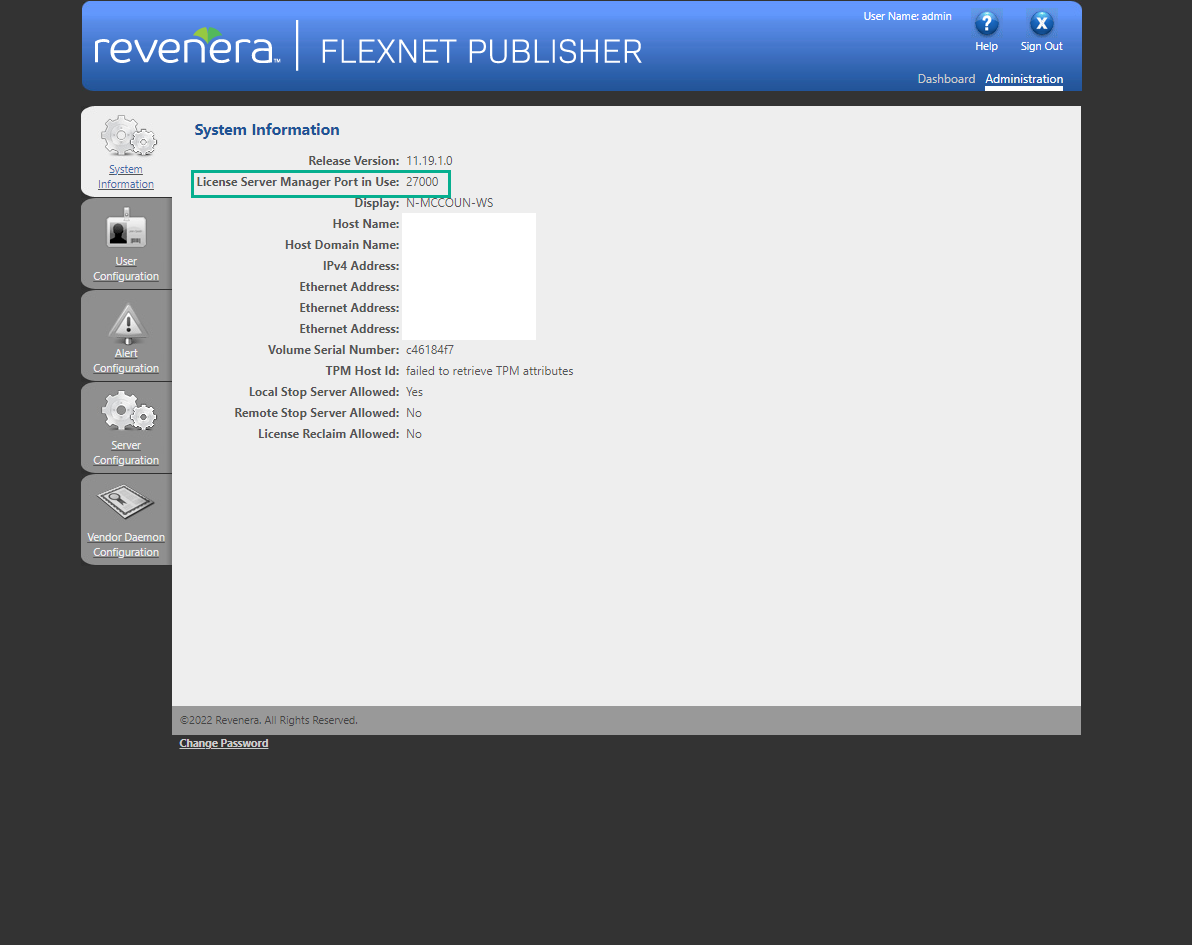Click the 'IPv4 Address:' label

(361, 266)
